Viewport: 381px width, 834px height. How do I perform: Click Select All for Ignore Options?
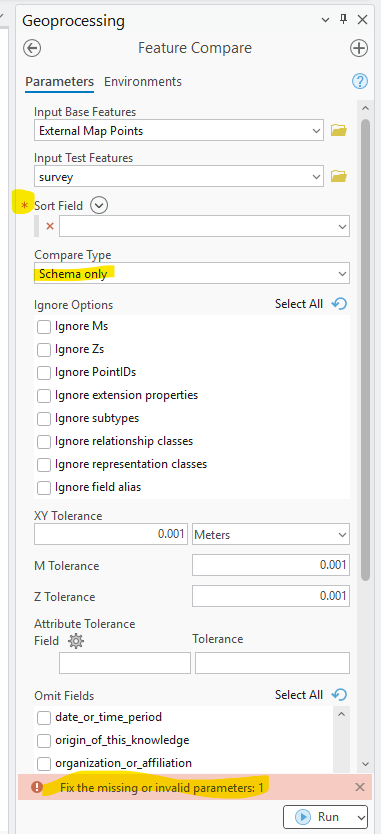[299, 304]
